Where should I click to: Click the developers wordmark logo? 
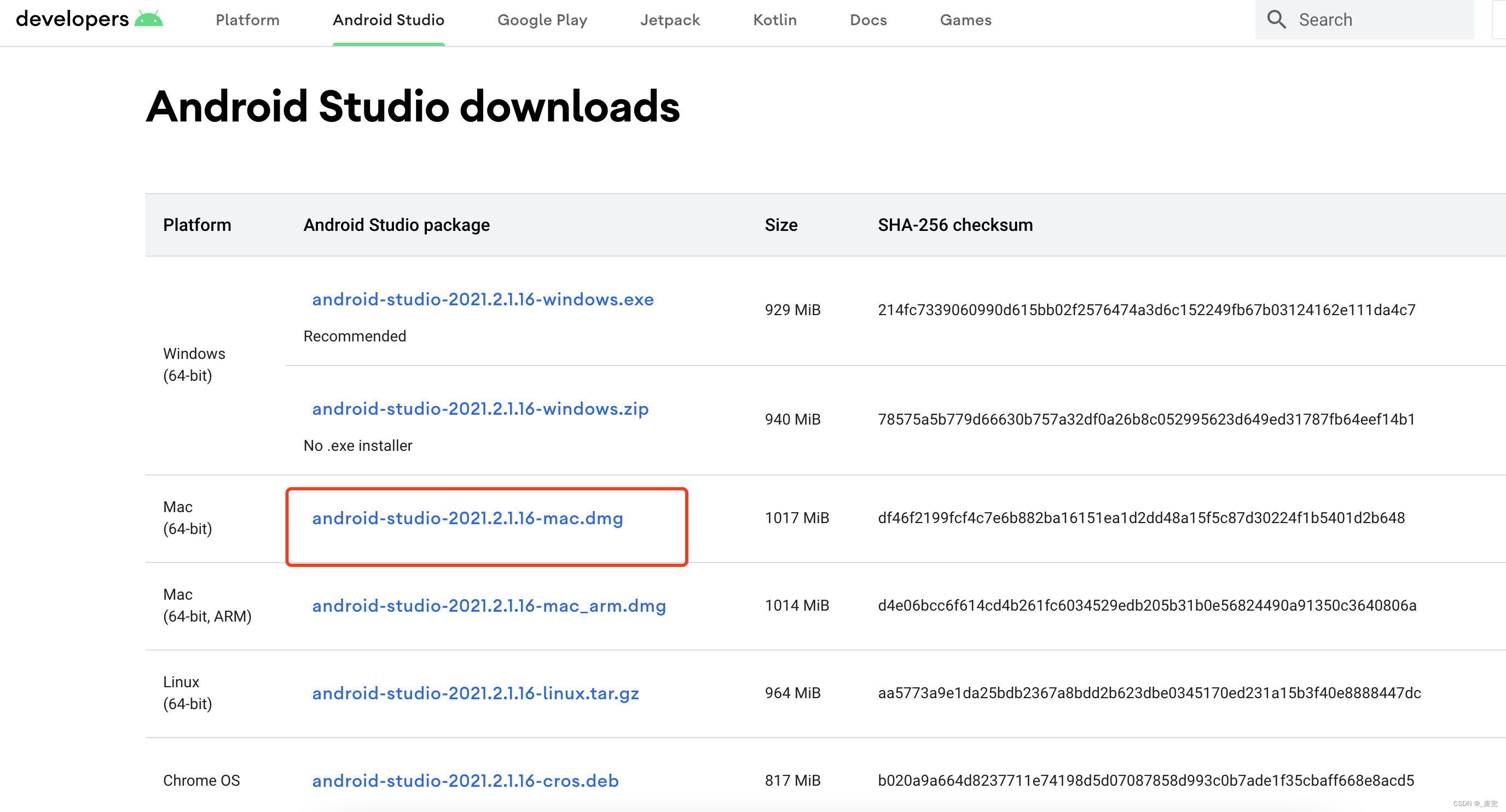tap(72, 18)
